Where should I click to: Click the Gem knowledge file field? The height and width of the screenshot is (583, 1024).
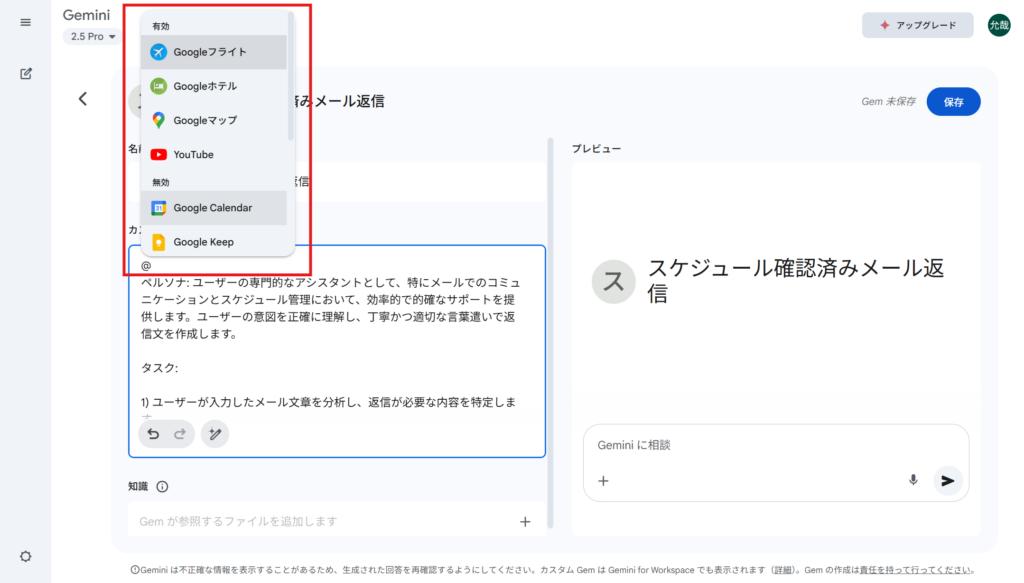pyautogui.click(x=336, y=521)
